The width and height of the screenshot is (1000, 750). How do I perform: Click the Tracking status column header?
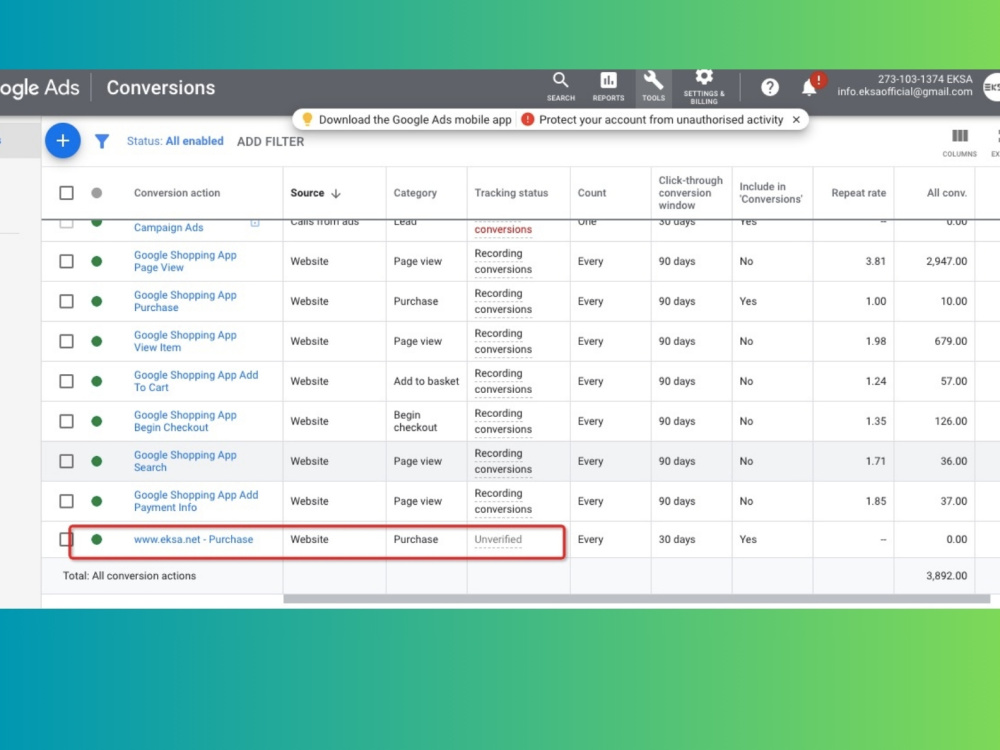511,193
